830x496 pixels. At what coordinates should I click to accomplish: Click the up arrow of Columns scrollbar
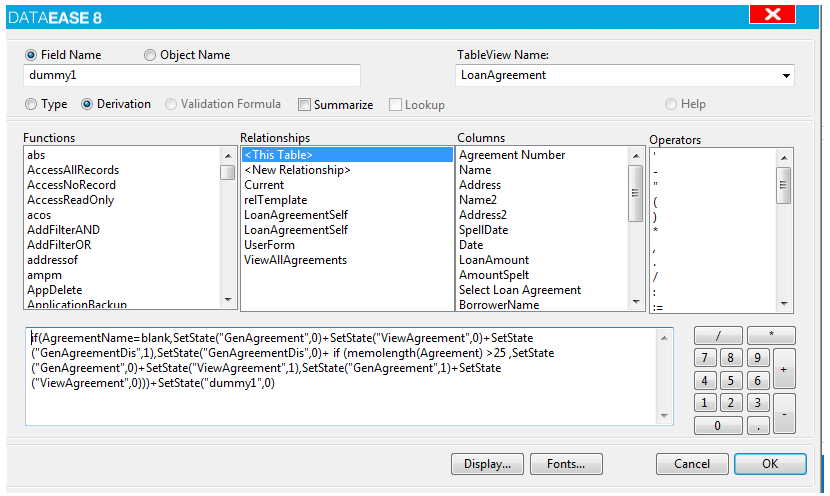(x=636, y=156)
